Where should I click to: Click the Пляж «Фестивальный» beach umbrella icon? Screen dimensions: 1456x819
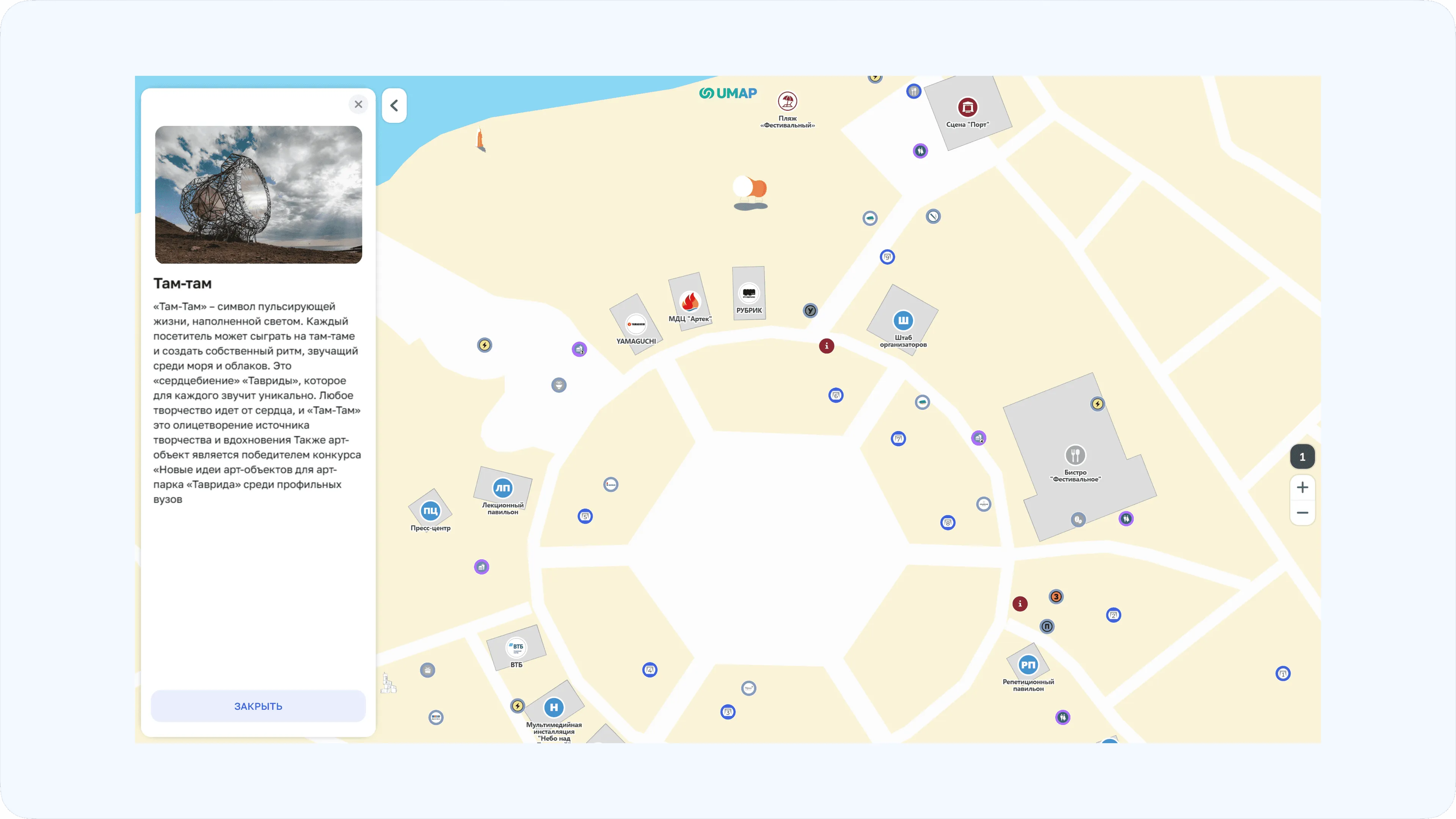click(x=788, y=101)
